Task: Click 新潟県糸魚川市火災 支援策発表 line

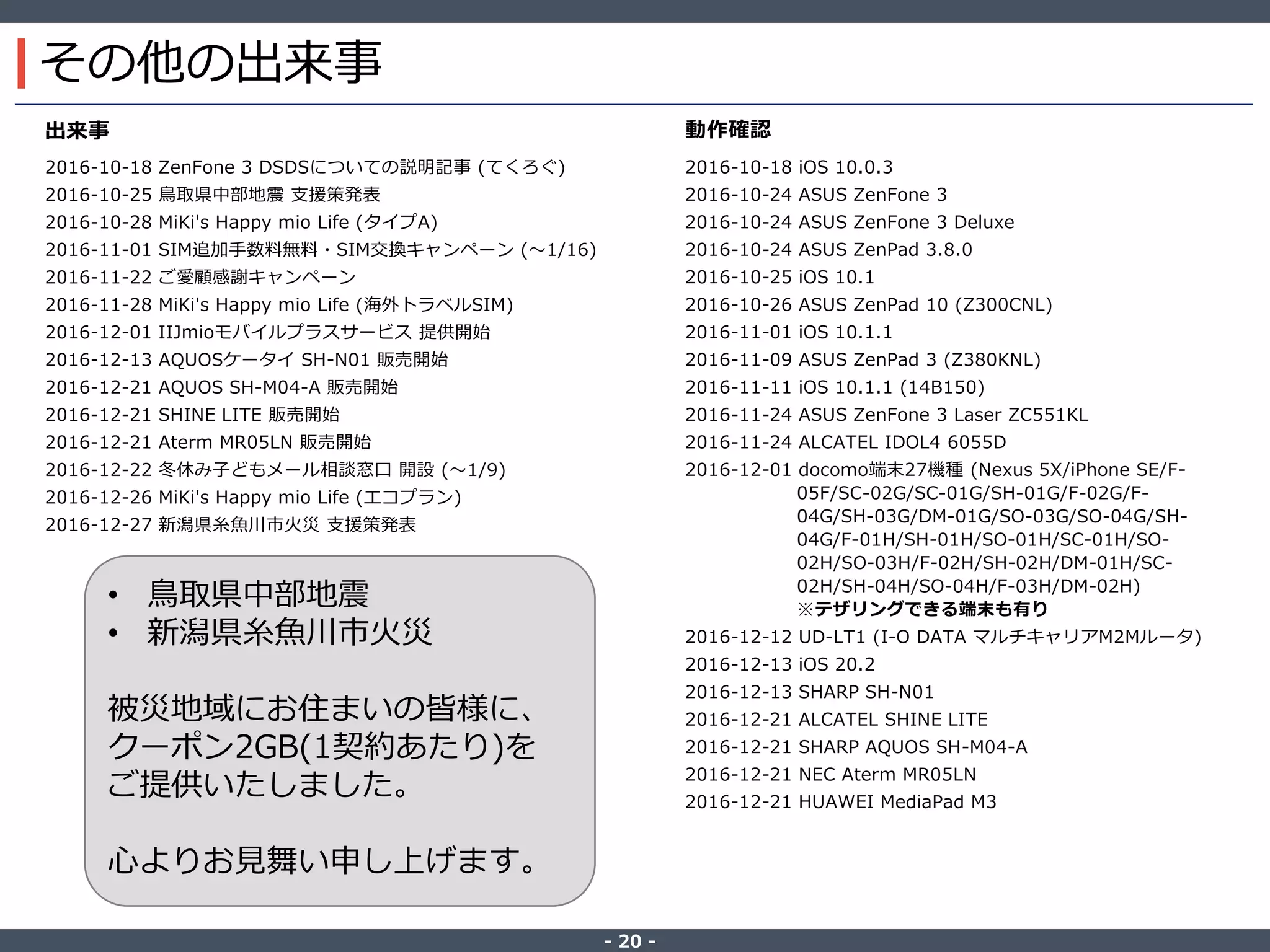Action: 231,524
